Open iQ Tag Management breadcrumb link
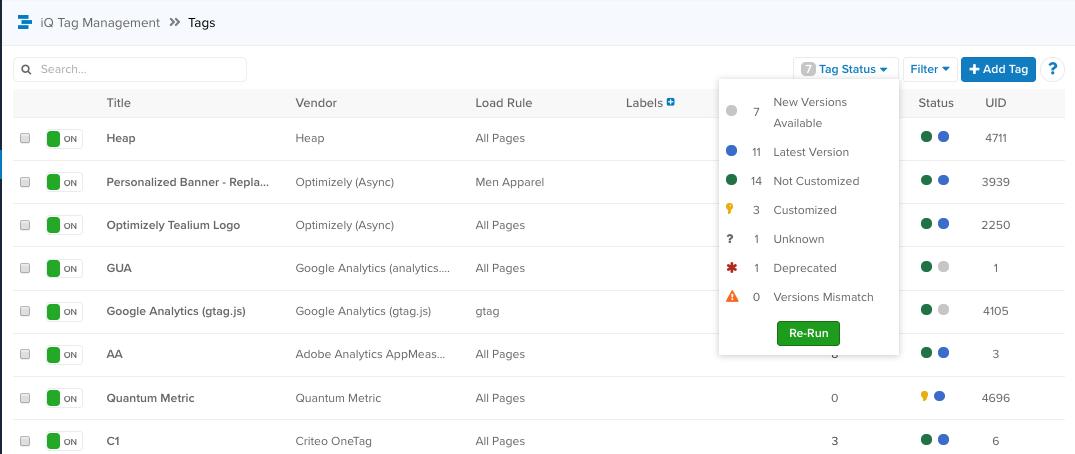Viewport: 1075px width, 454px height. (100, 23)
